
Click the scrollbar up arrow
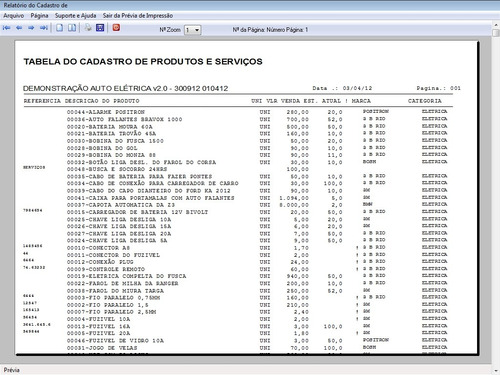point(496,25)
